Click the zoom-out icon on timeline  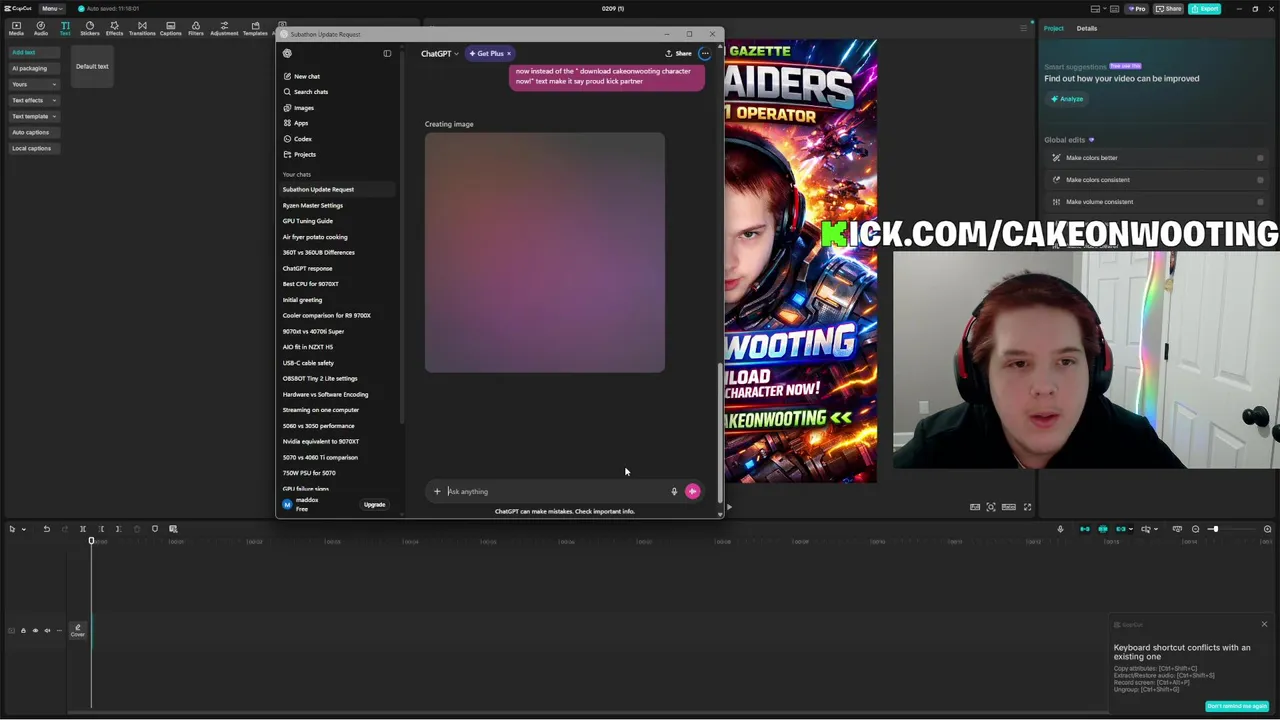coord(1195,529)
